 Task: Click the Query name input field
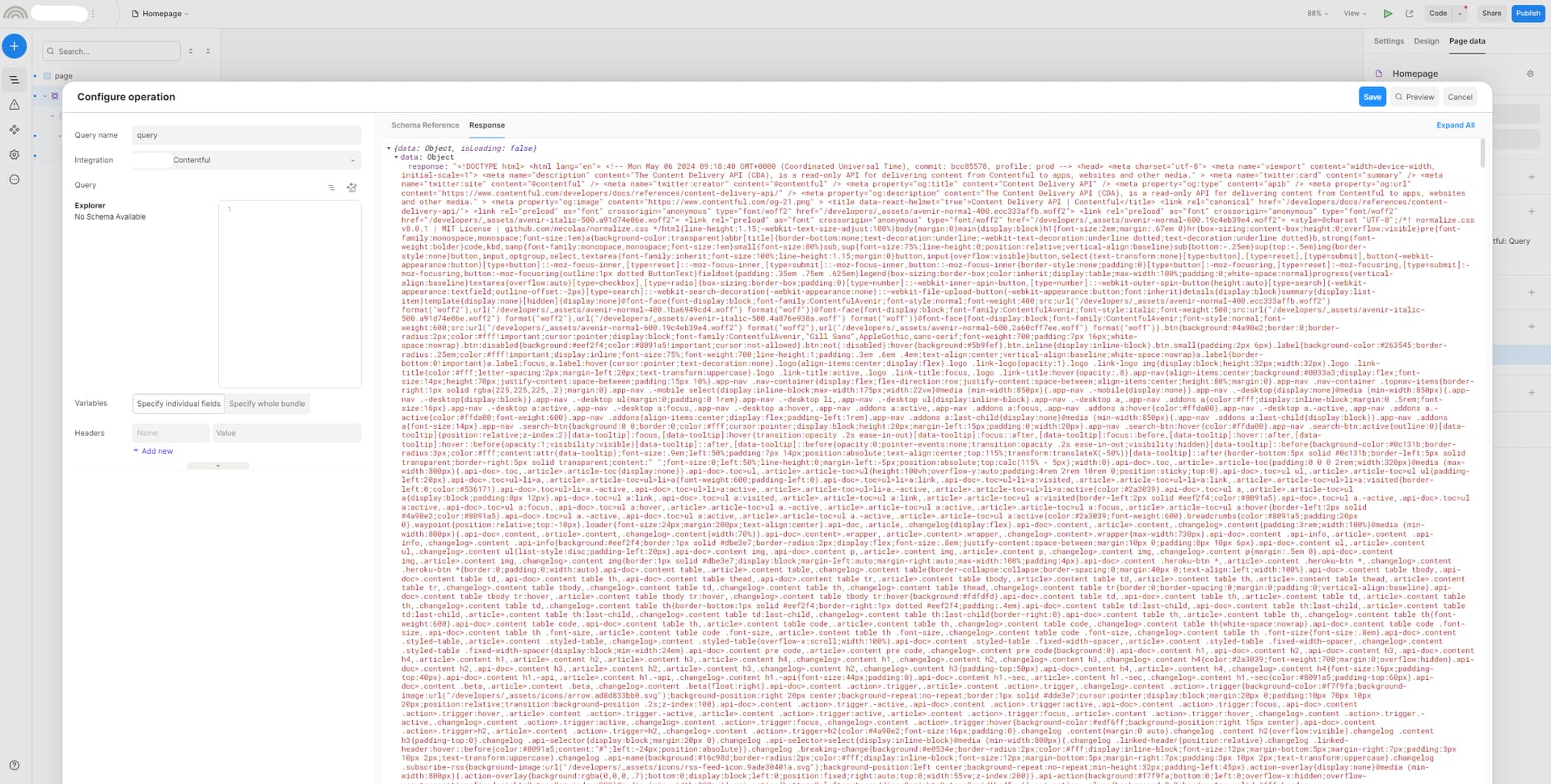246,135
